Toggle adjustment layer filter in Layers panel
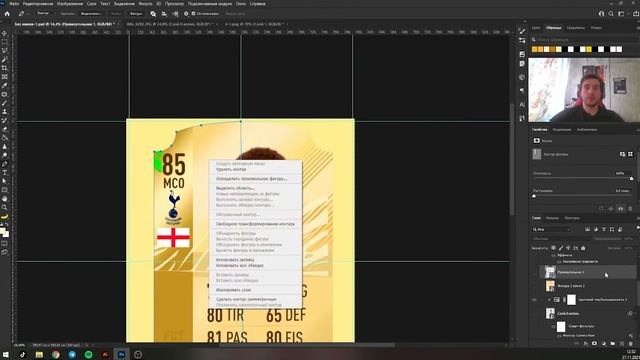The width and height of the screenshot is (640, 360). 596,229
